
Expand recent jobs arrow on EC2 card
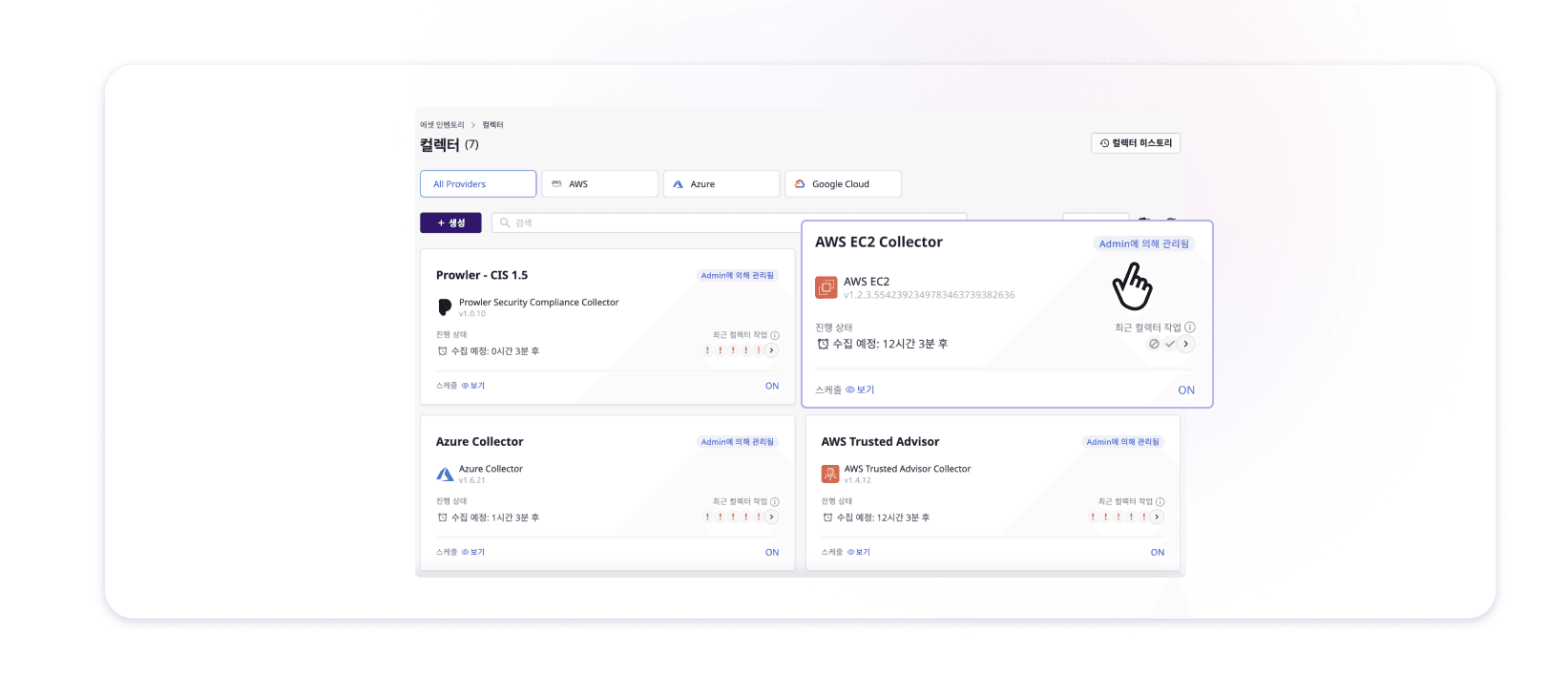(1186, 344)
